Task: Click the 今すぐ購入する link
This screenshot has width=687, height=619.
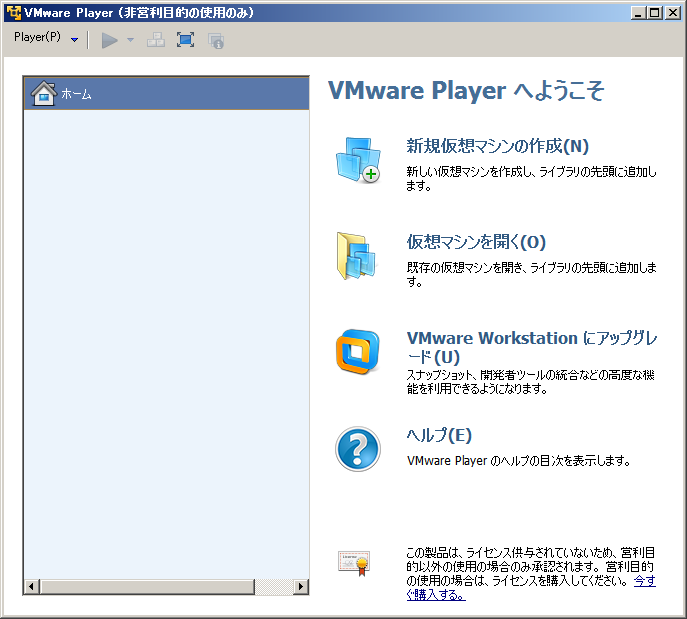Action: tap(645, 581)
